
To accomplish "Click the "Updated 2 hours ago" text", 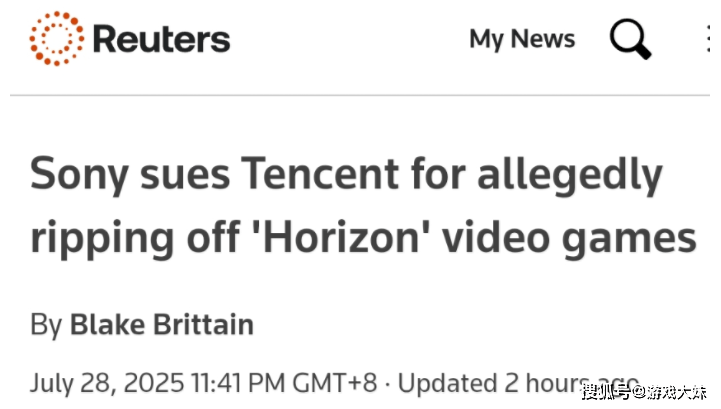I will [x=490, y=382].
